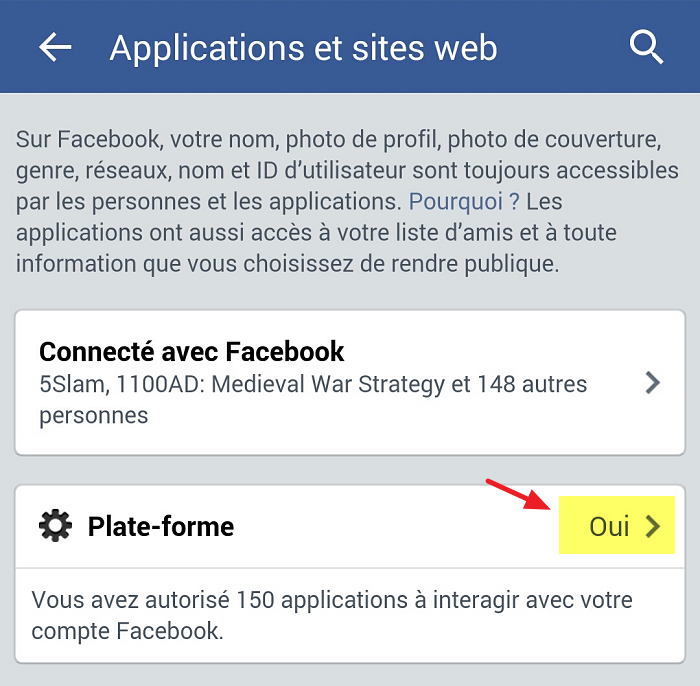700x686 pixels.
Task: Click the Applications et sites web title
Action: 304,48
